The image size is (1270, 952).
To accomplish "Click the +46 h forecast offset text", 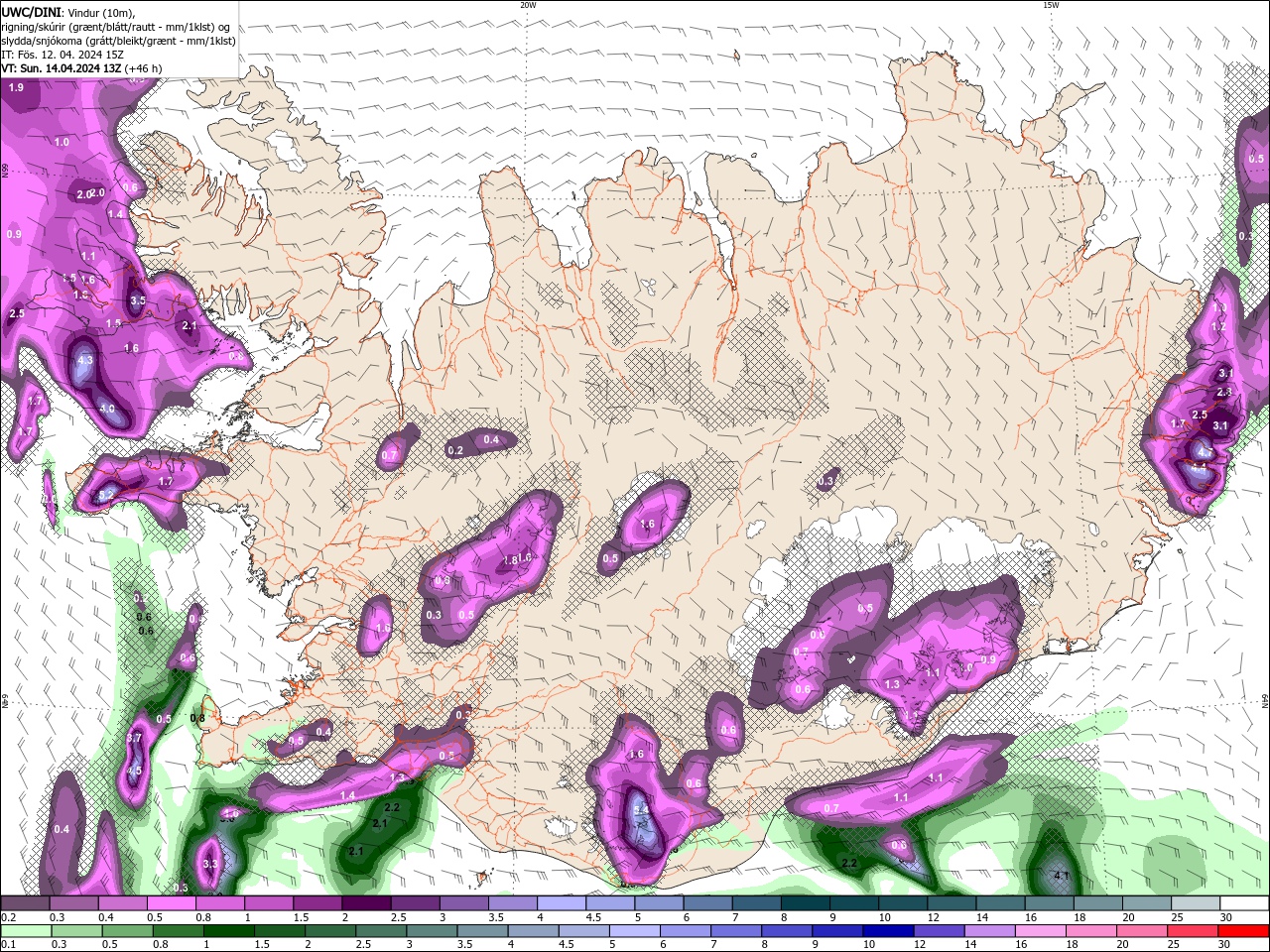I will pos(144,68).
